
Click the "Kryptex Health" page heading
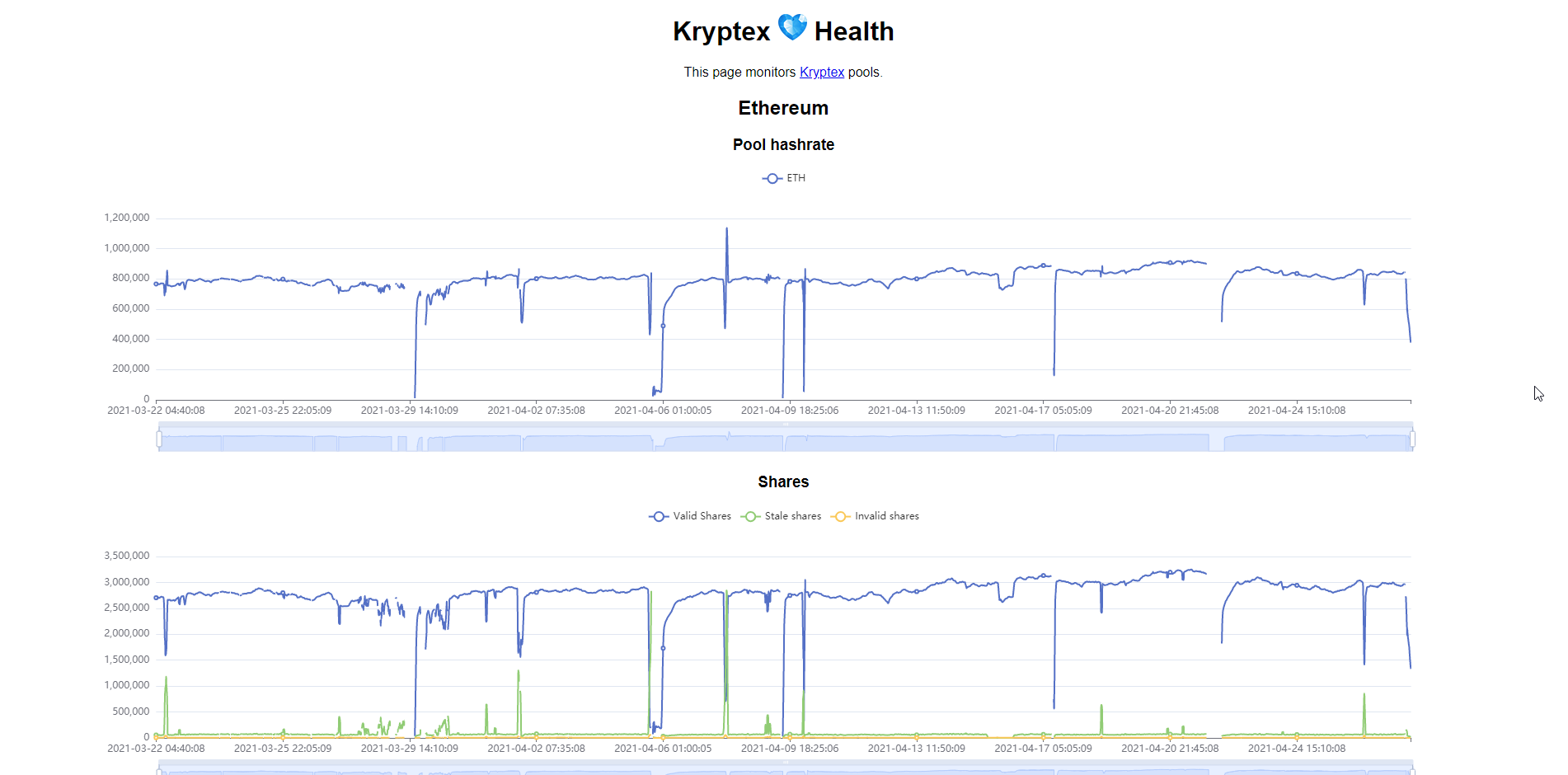pyautogui.click(x=783, y=31)
